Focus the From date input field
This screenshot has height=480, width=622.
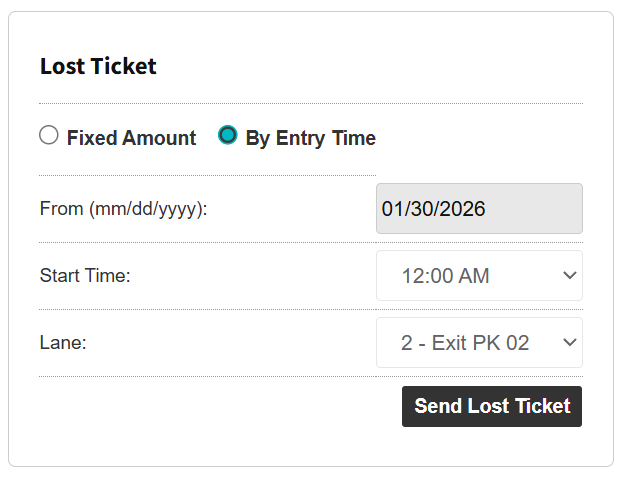[479, 209]
